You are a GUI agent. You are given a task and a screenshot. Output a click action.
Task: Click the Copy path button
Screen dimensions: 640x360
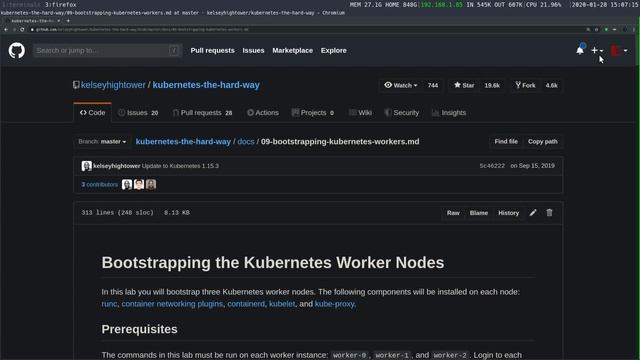coord(542,142)
